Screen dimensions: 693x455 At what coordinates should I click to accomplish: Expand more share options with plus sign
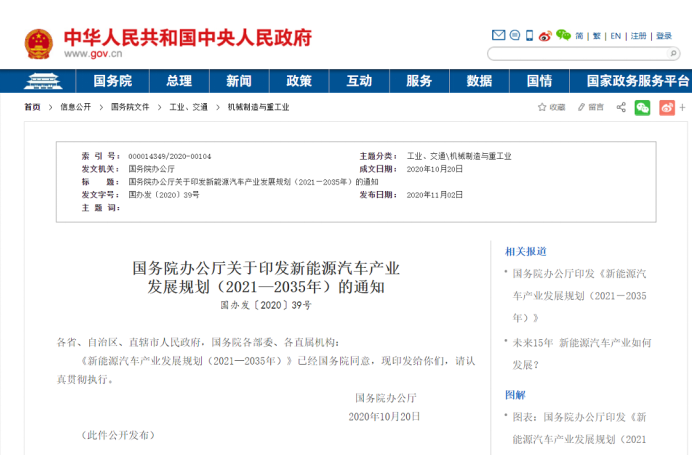[682, 107]
